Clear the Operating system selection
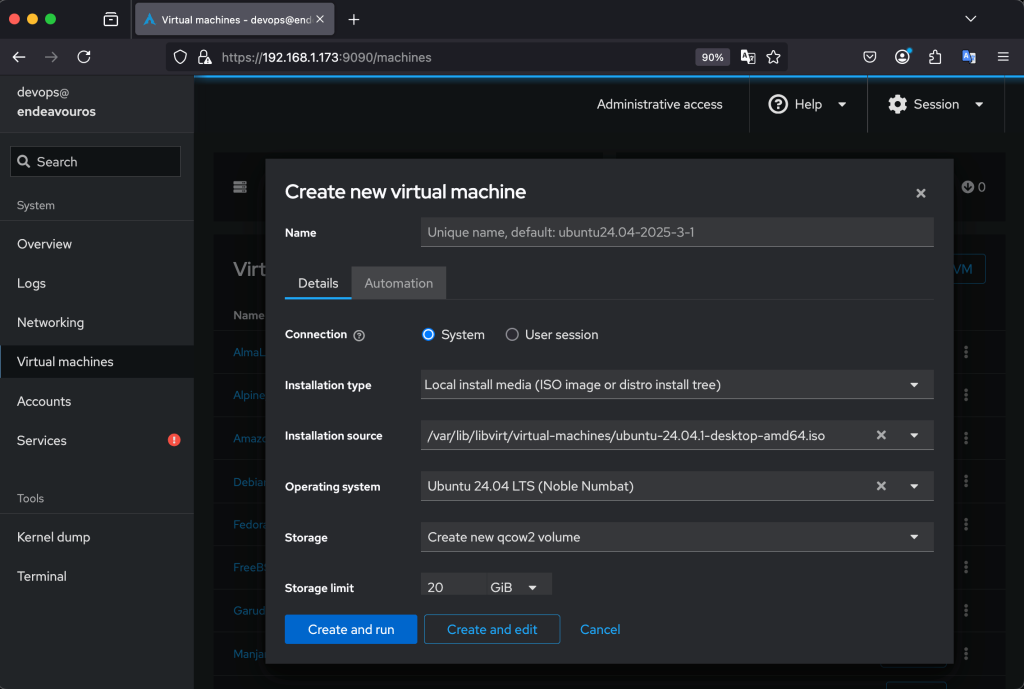 tap(881, 487)
